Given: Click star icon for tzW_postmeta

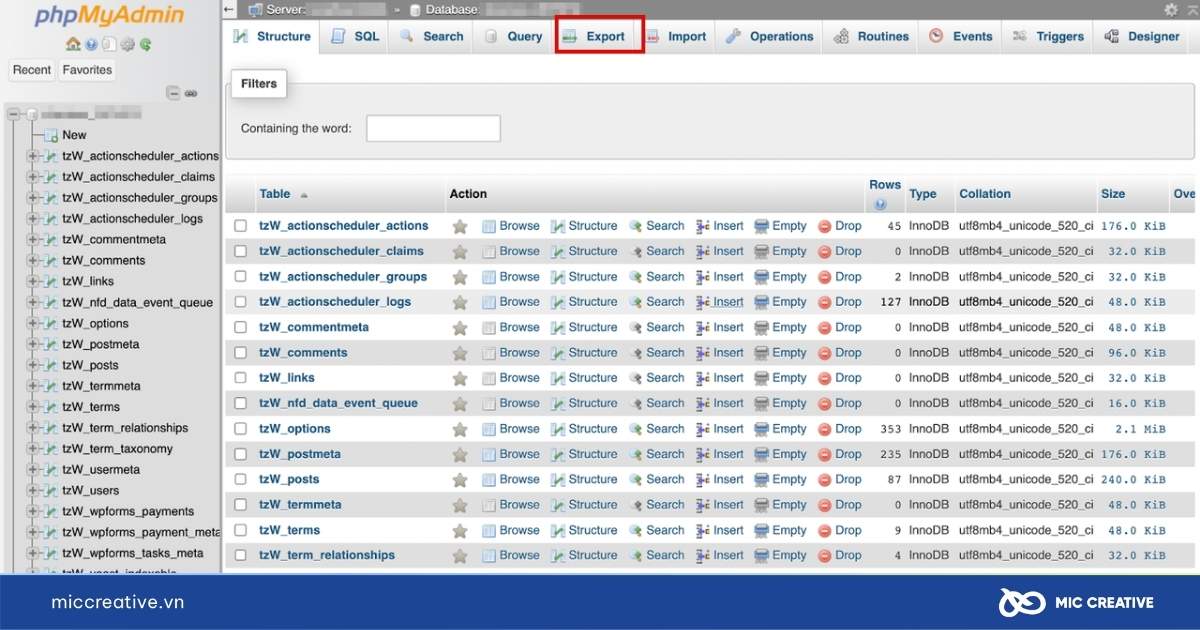Looking at the screenshot, I should point(460,455).
